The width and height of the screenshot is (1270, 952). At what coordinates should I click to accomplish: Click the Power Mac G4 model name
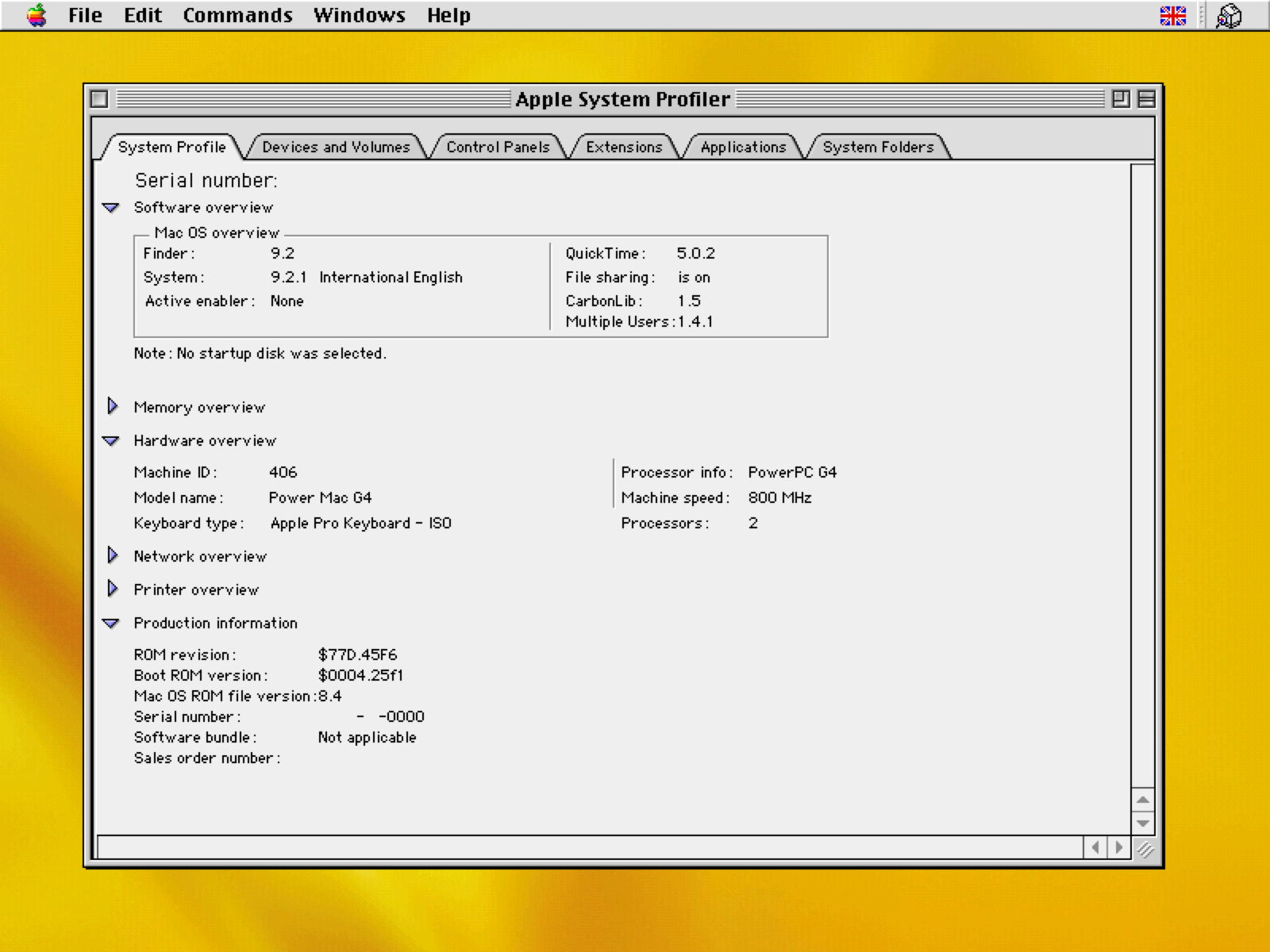320,497
